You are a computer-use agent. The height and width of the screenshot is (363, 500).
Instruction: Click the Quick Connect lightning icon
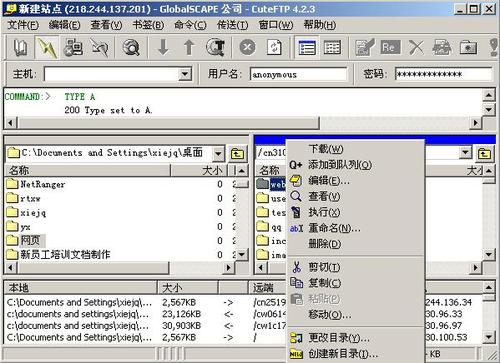tap(47, 47)
